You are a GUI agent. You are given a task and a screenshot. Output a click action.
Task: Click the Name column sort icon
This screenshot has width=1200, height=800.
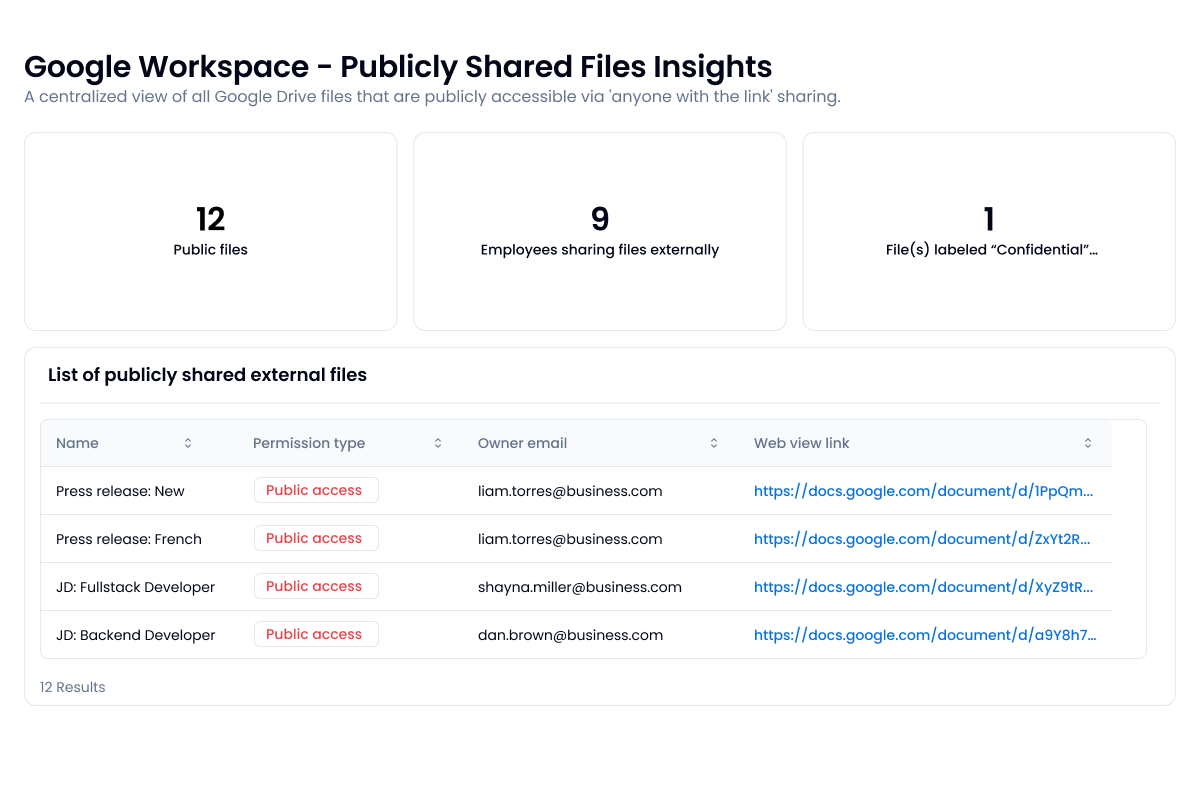click(187, 442)
